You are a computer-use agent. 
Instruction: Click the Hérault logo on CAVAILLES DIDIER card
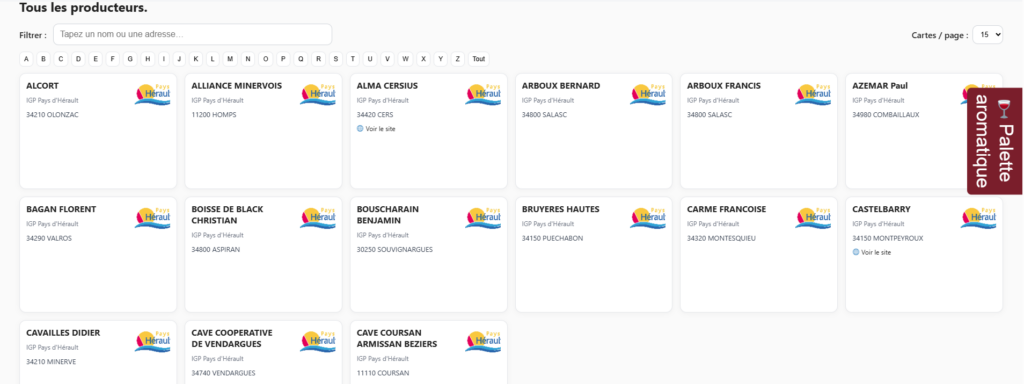coord(153,341)
